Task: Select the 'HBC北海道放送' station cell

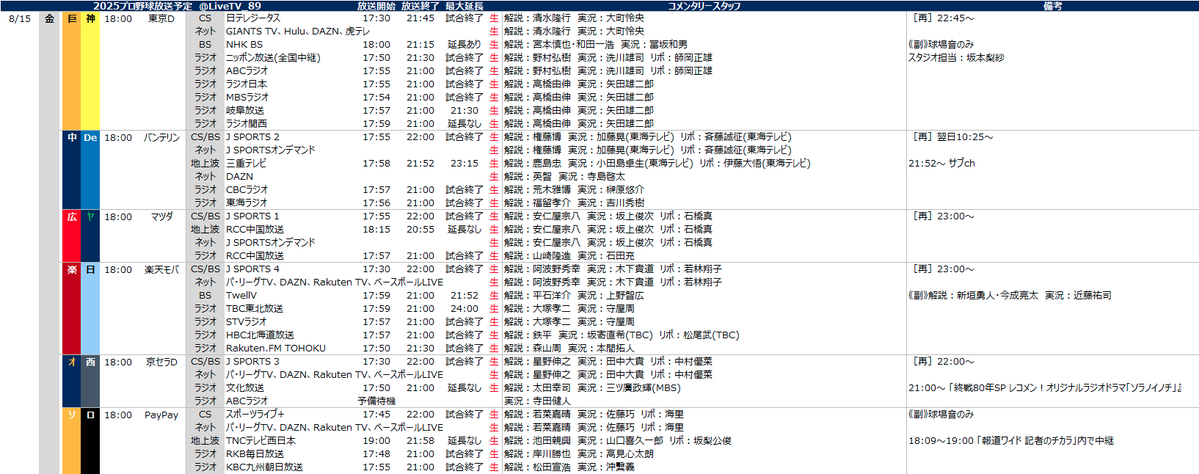Action: pos(259,335)
